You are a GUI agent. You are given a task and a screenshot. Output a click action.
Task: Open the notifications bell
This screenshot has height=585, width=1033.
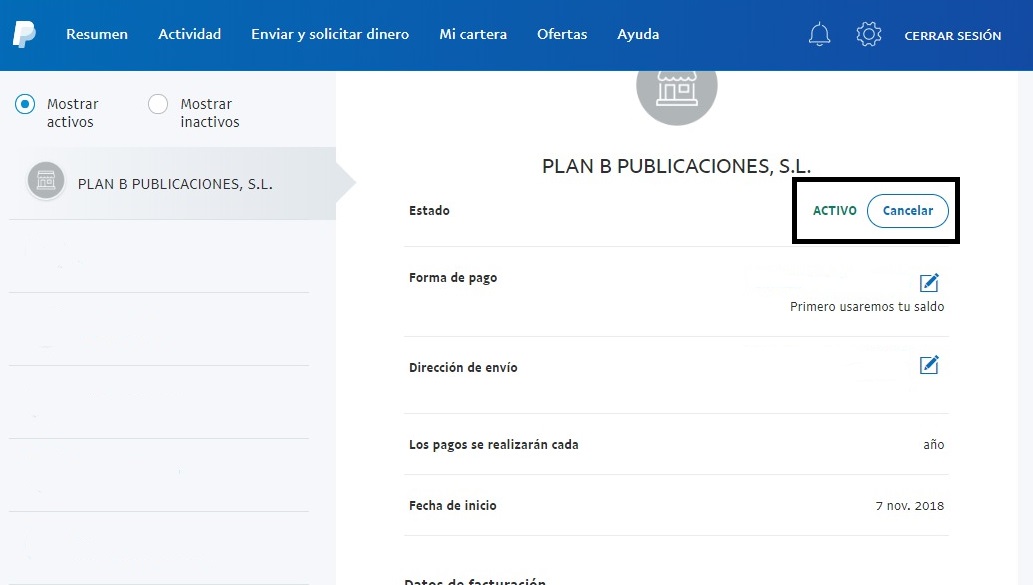coord(819,35)
